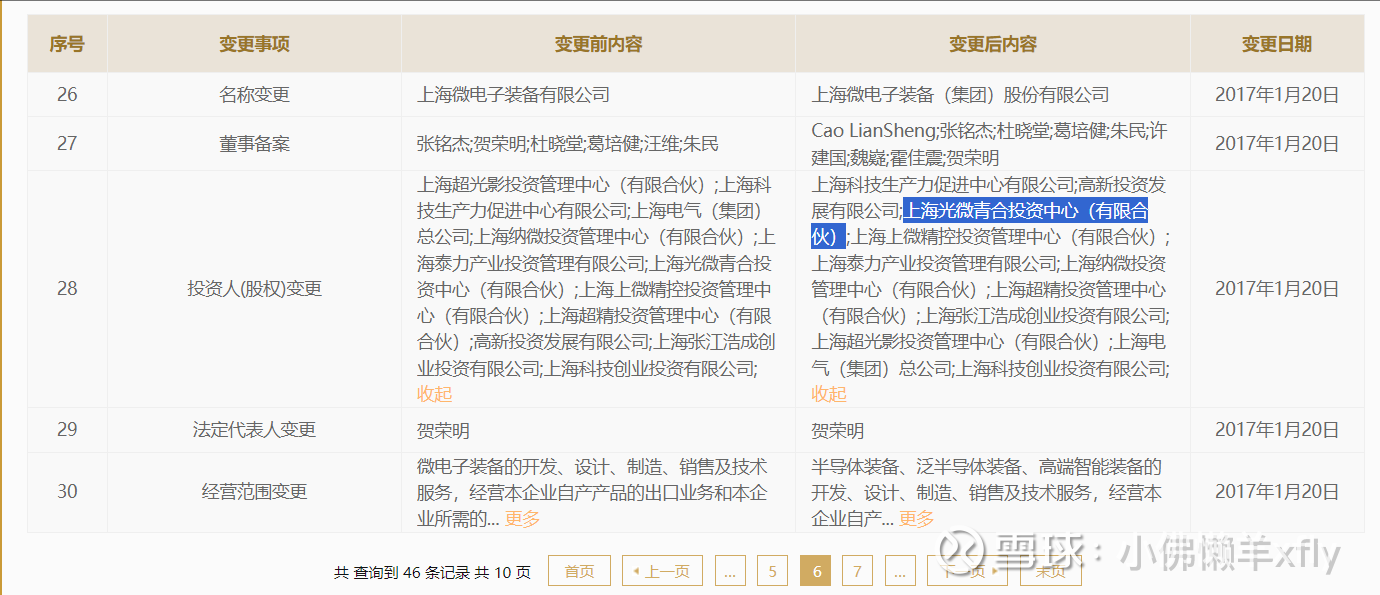Screen dimensions: 1380x595
Task: Click the 变更日期 column header
Action: coord(1277,44)
